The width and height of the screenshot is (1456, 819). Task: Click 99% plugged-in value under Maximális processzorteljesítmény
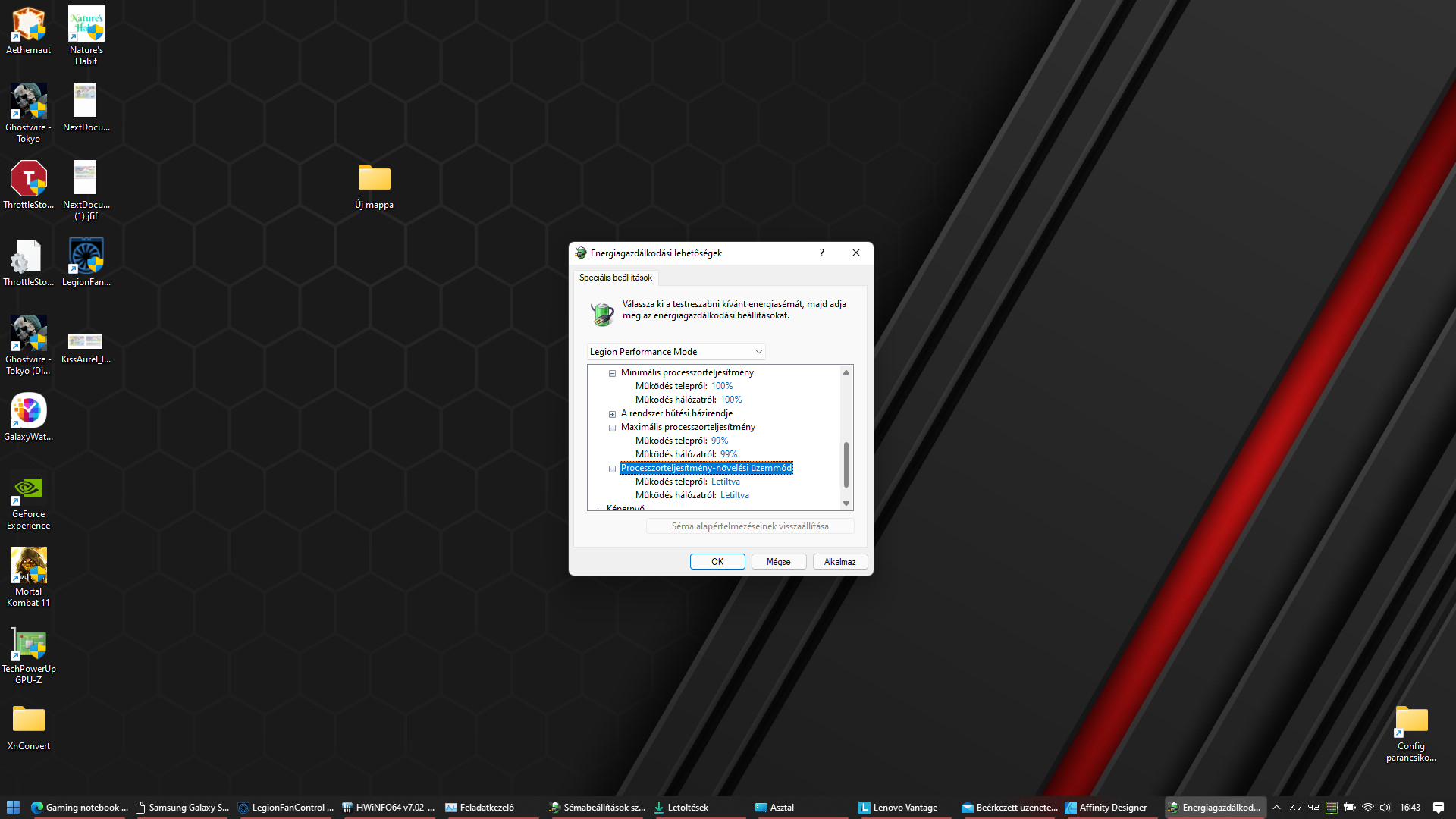coord(729,454)
